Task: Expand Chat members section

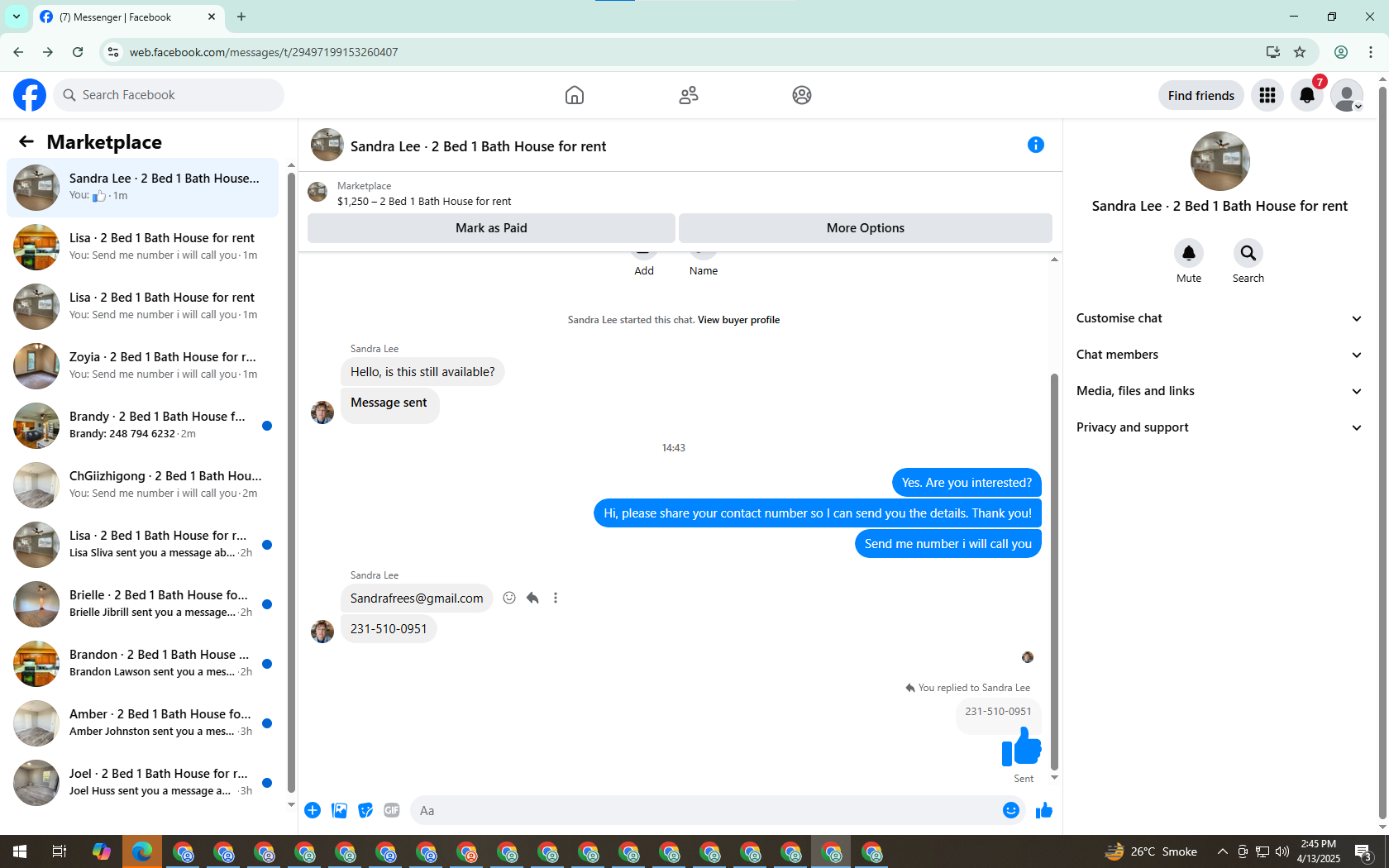Action: [1220, 355]
